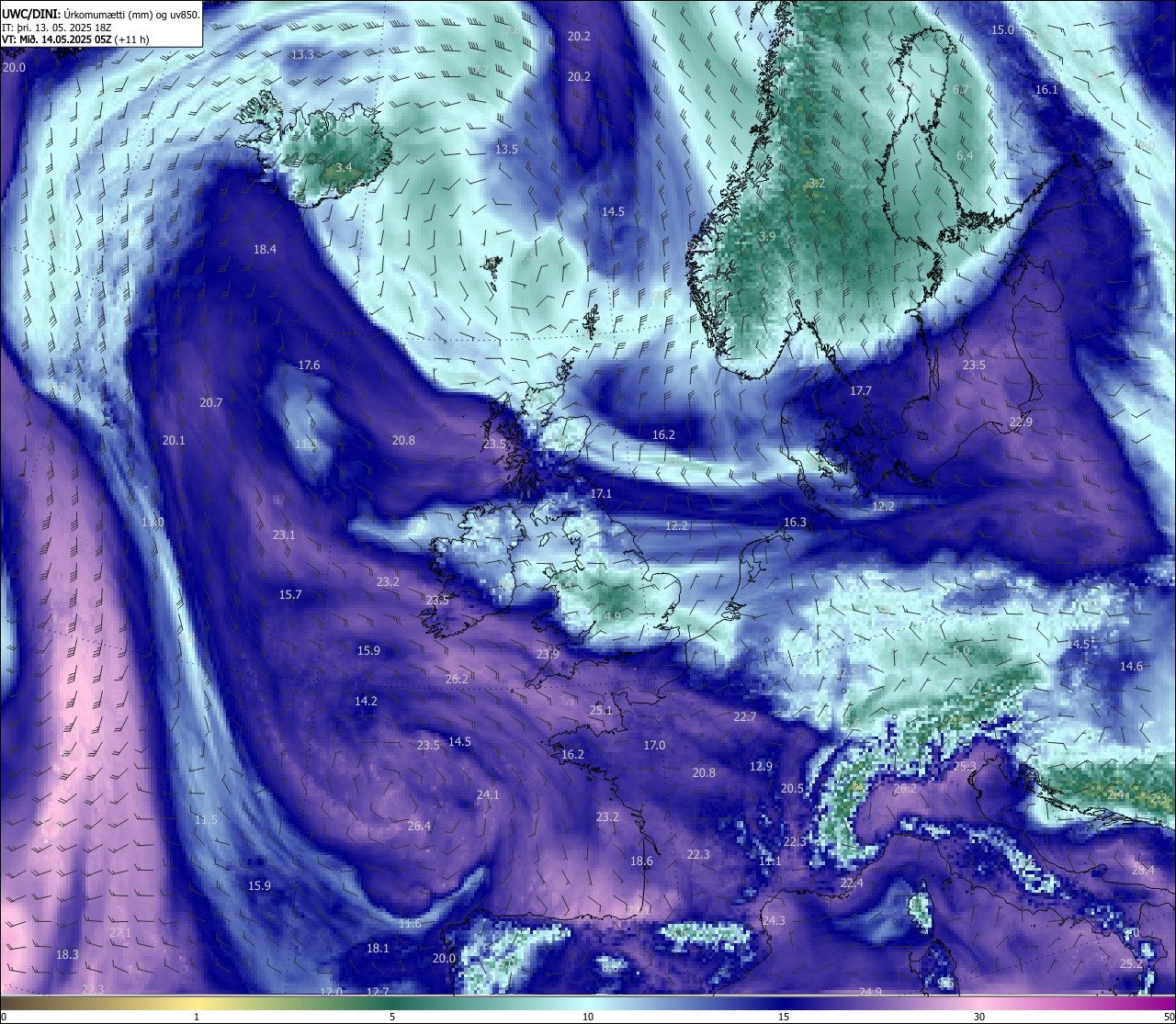Click the 13.5 value east of Iceland
The height and width of the screenshot is (1024, 1176).
(506, 149)
